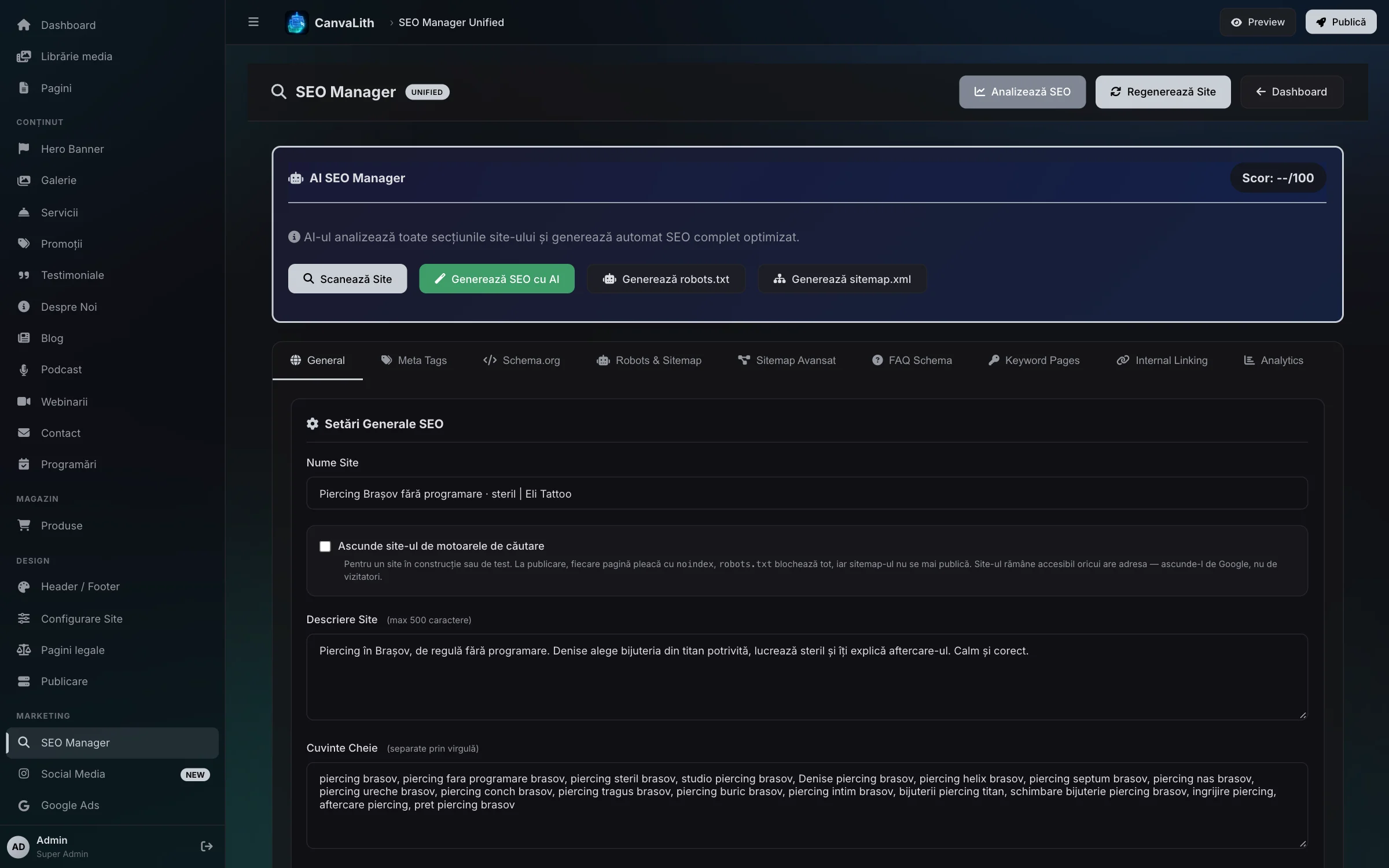Click the Publică button
1389x868 pixels.
[x=1340, y=22]
